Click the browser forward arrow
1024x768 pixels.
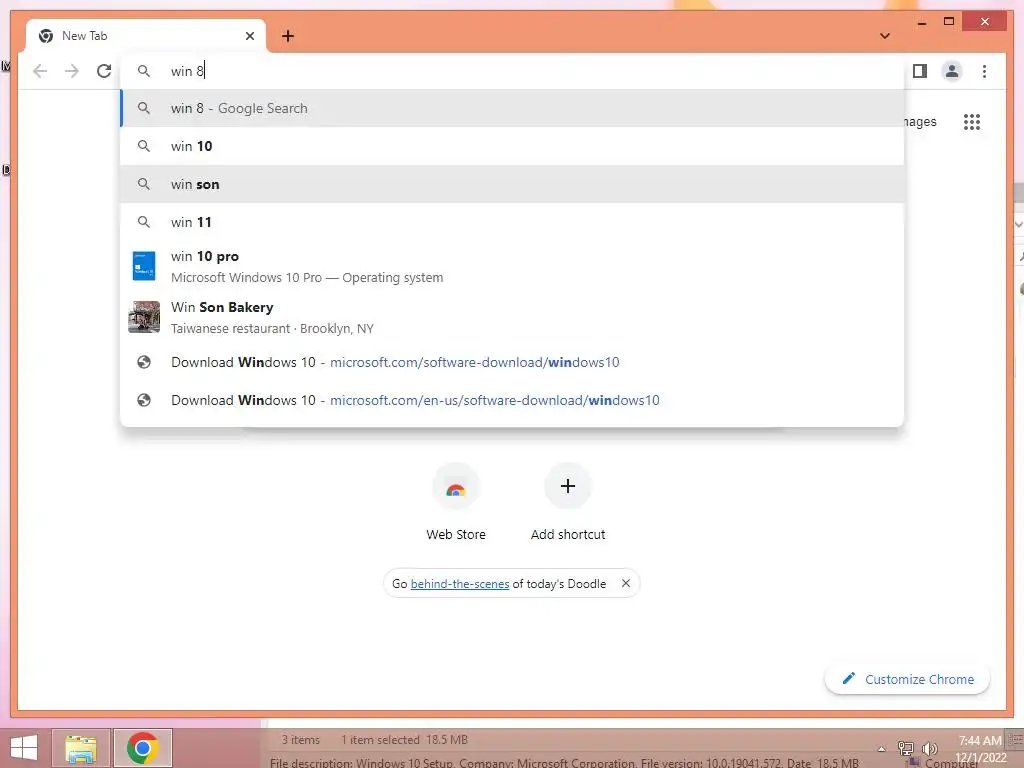(x=72, y=71)
